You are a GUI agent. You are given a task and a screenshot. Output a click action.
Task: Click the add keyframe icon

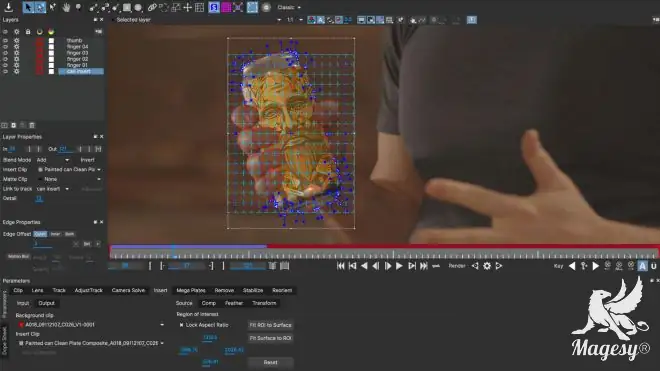point(583,266)
